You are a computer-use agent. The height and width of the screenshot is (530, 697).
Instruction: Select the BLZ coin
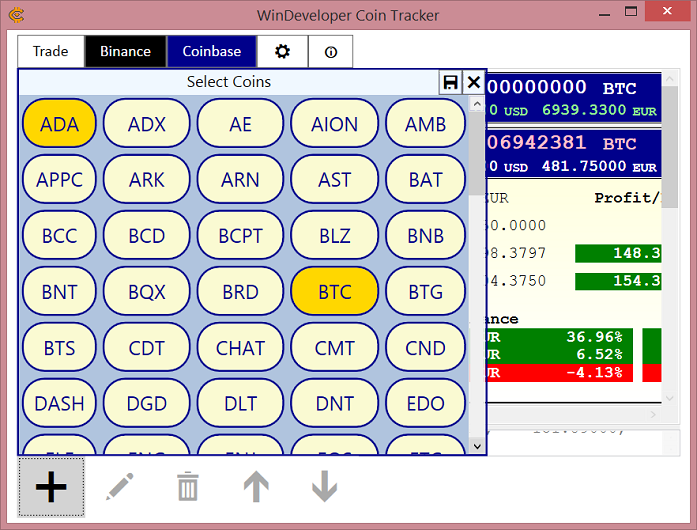[x=335, y=235]
